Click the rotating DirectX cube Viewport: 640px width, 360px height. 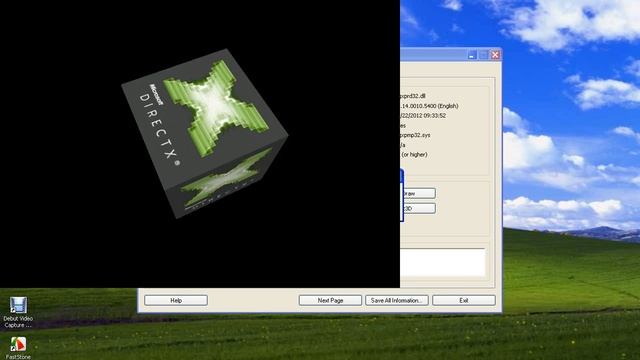click(x=204, y=133)
